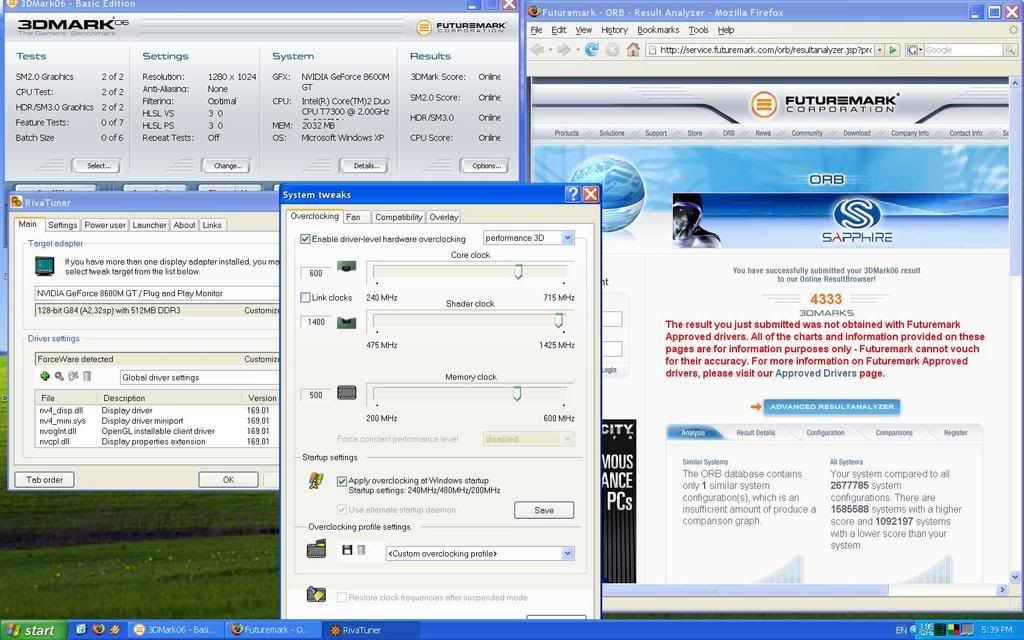Open Force constant performance level dropdown

tap(568, 439)
